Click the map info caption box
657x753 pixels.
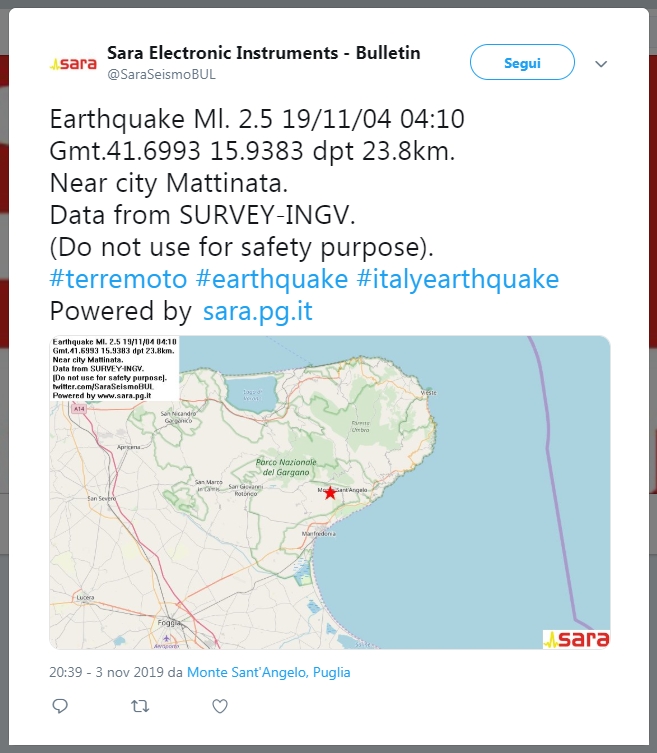114,368
